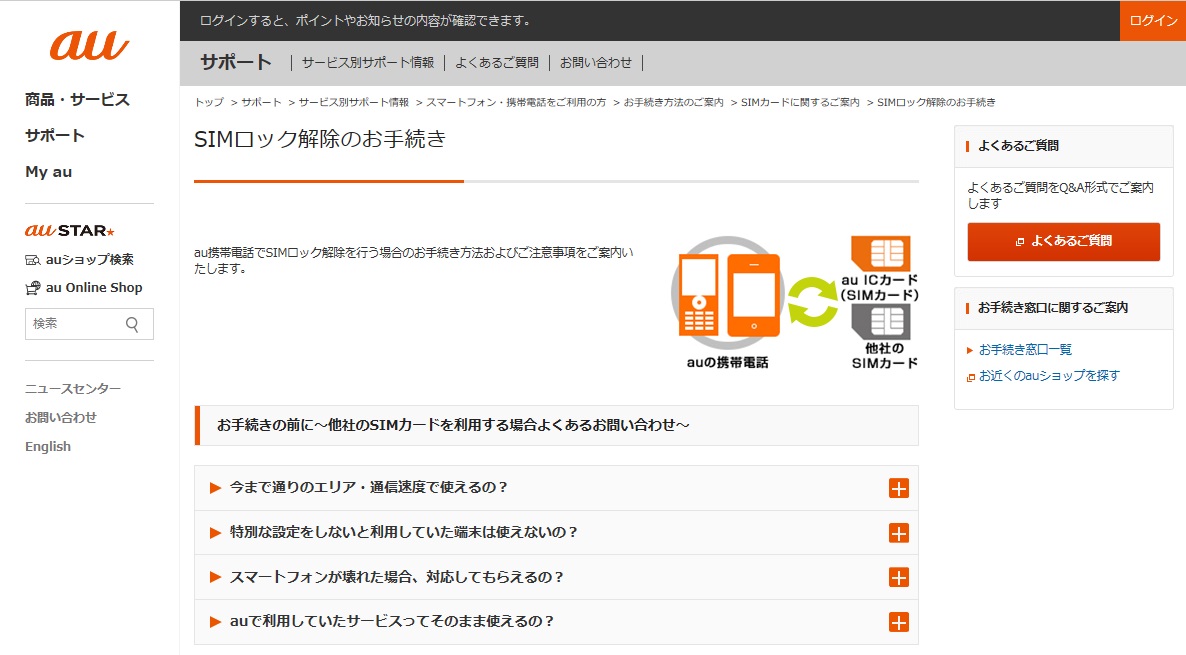Open サポート in side menu
The height and width of the screenshot is (655, 1186).
tap(54, 136)
